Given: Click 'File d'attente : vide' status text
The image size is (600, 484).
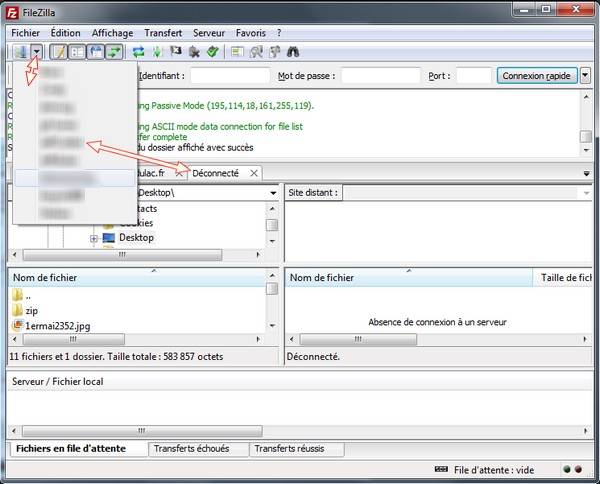Looking at the screenshot, I should pyautogui.click(x=494, y=470).
